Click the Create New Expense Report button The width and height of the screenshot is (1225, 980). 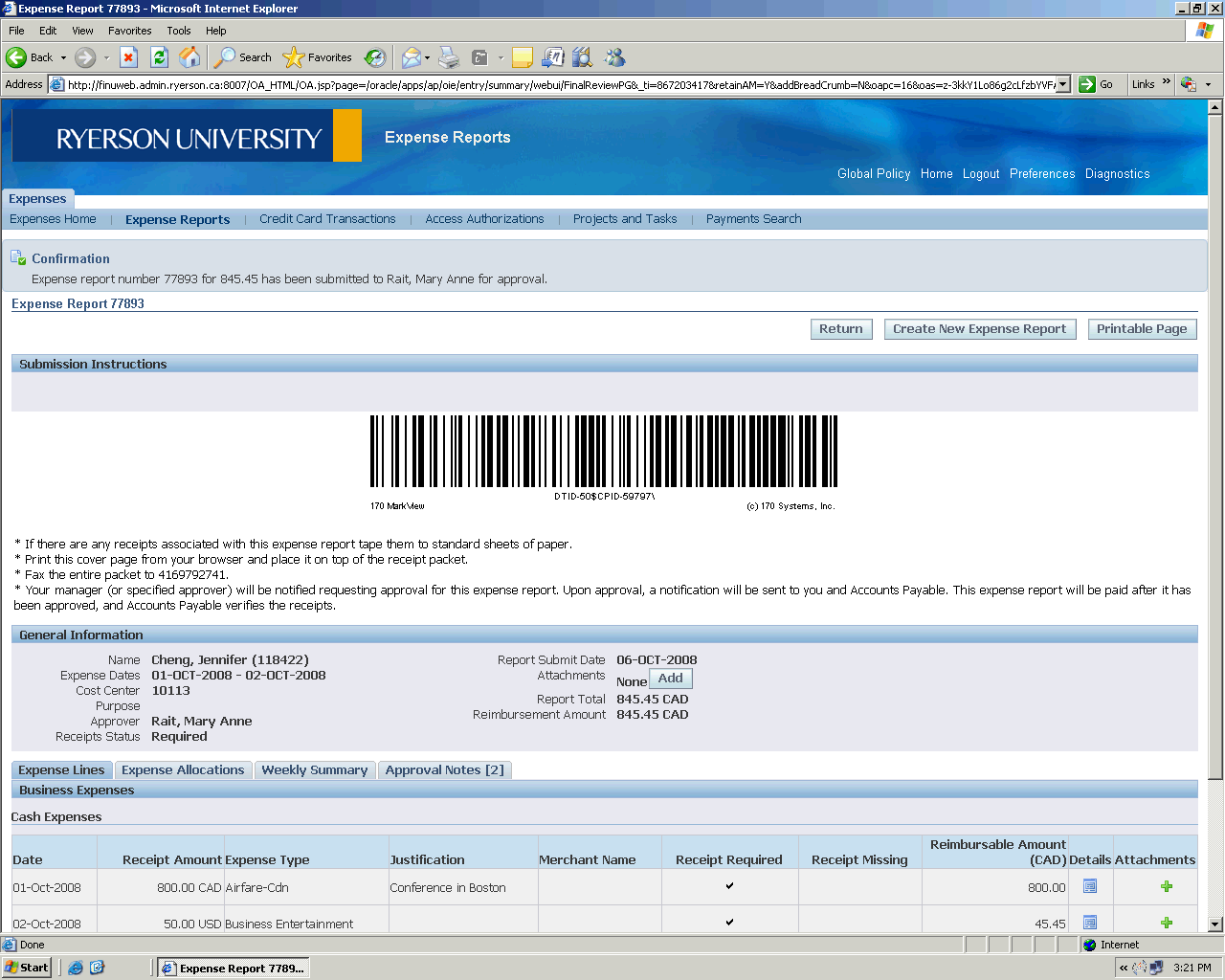(x=979, y=329)
